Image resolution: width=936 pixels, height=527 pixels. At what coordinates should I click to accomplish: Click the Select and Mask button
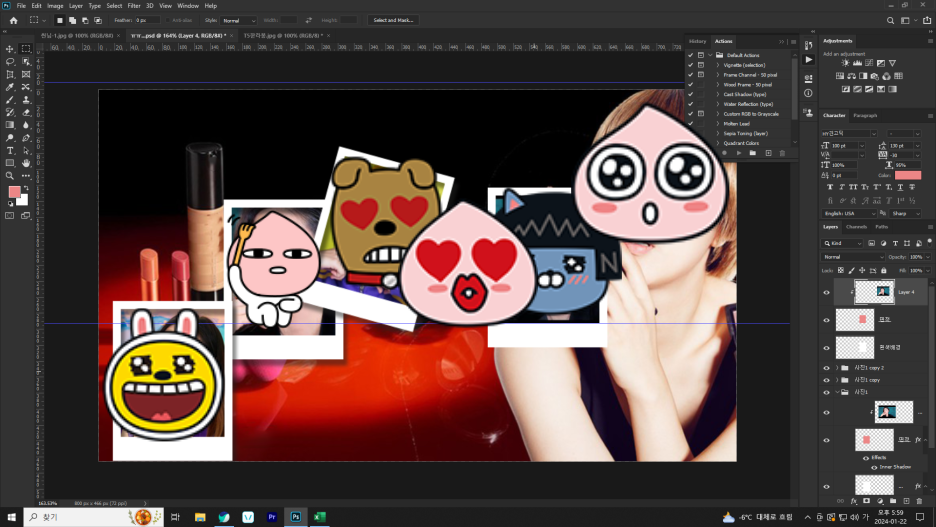[x=393, y=20]
